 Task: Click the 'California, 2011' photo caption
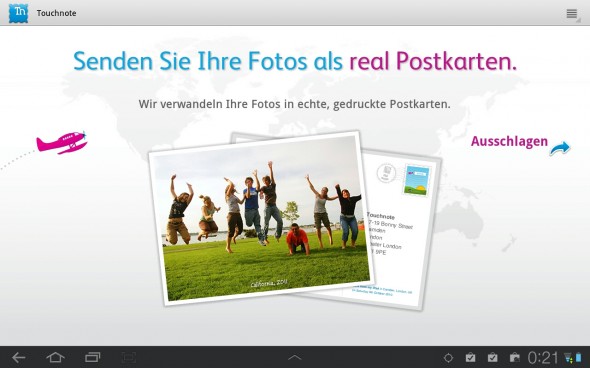point(269,283)
